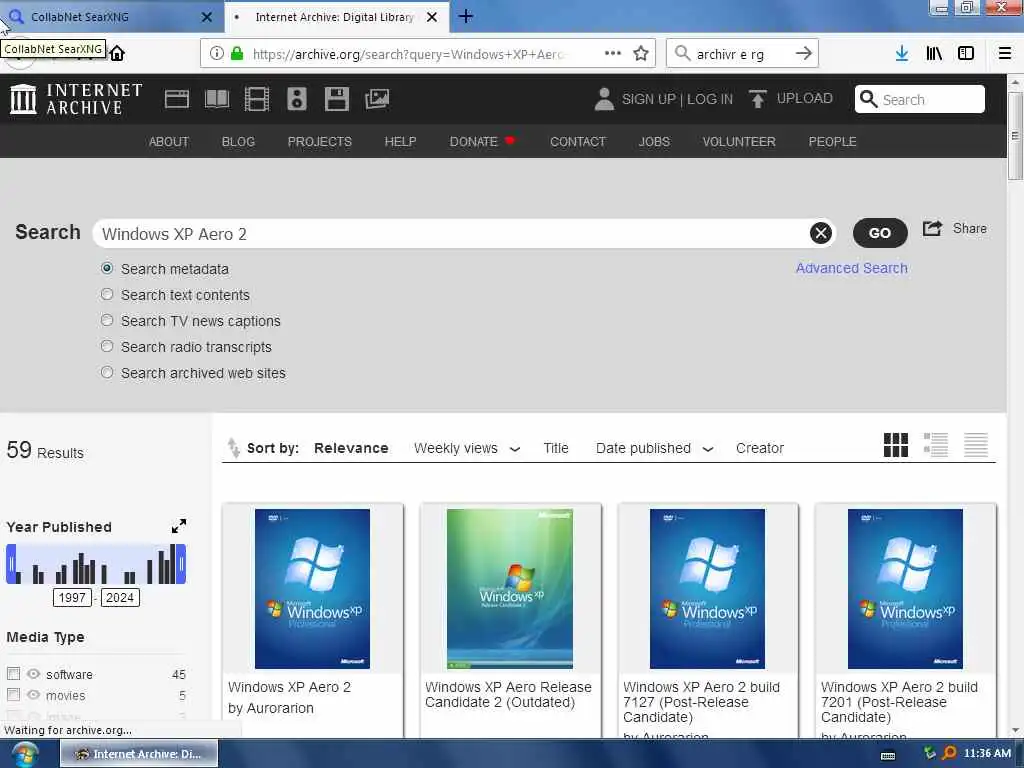Click the Share icon

click(x=933, y=229)
